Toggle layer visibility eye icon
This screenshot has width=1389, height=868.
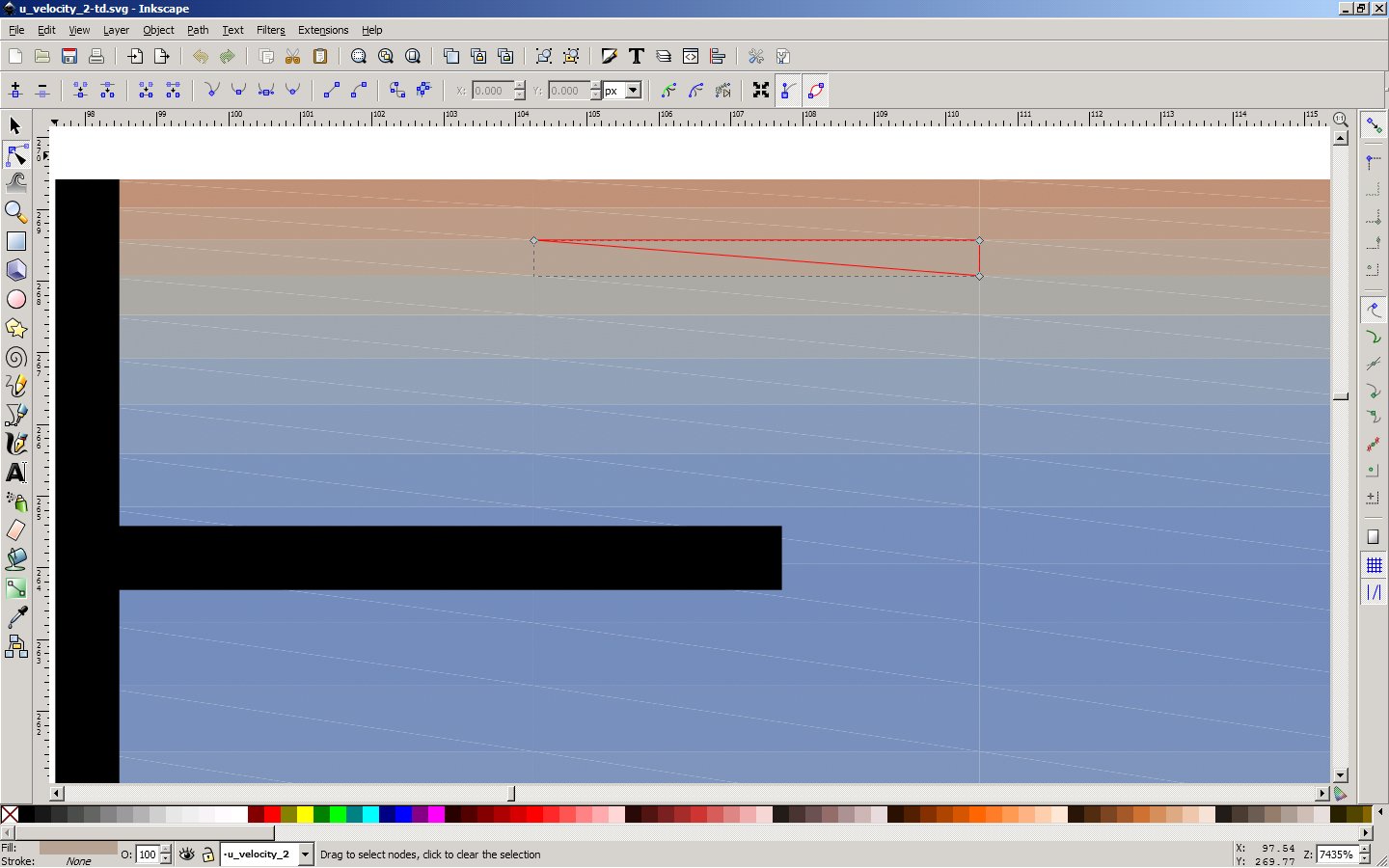[x=187, y=854]
